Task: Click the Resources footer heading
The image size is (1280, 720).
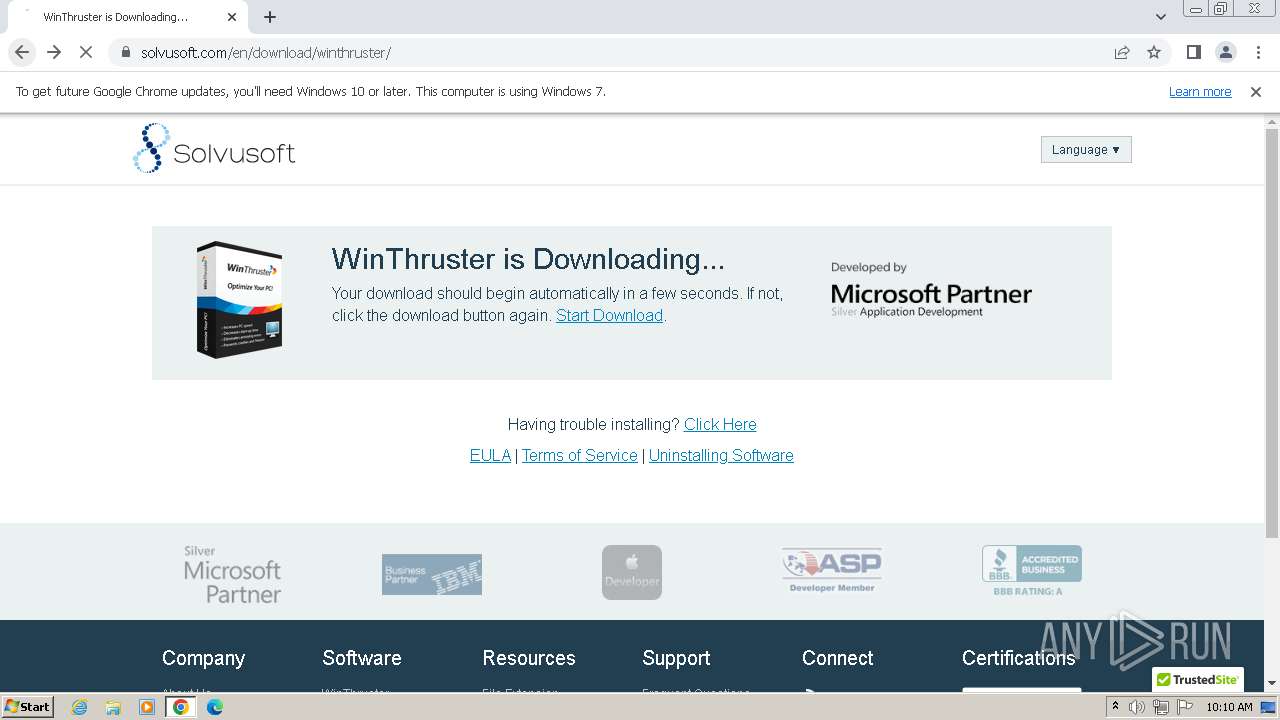Action: [x=529, y=658]
